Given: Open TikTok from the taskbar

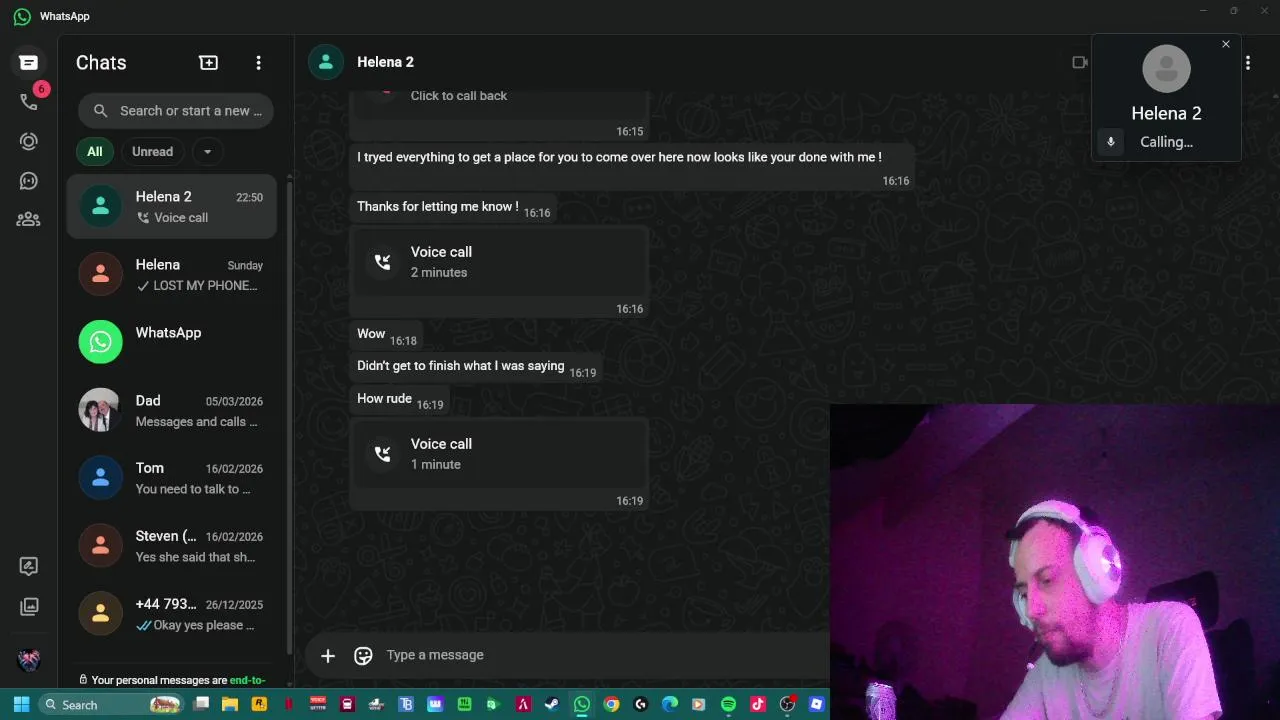Looking at the screenshot, I should tap(758, 704).
